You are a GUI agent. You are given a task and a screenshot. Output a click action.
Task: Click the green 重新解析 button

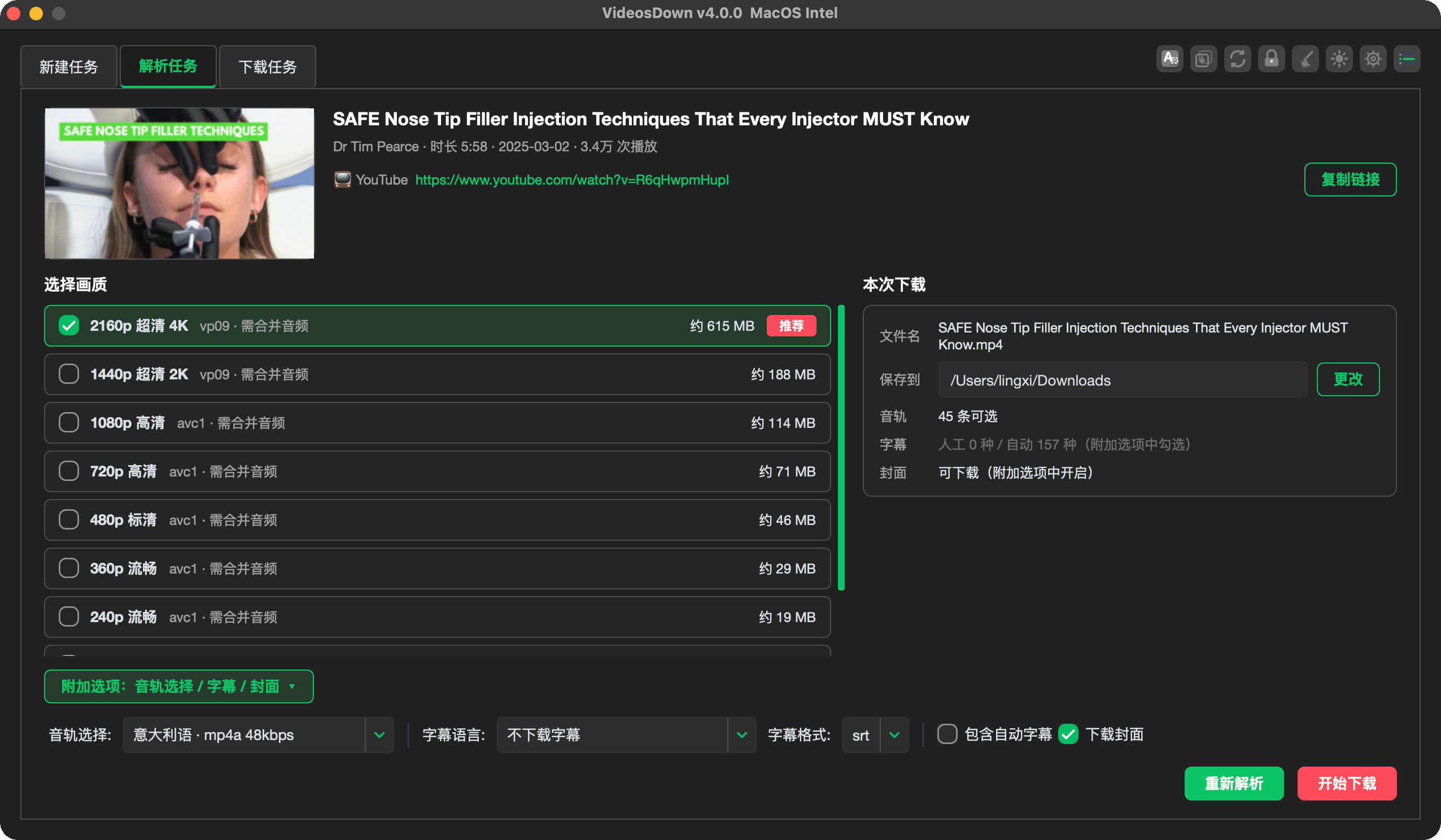(x=1234, y=784)
